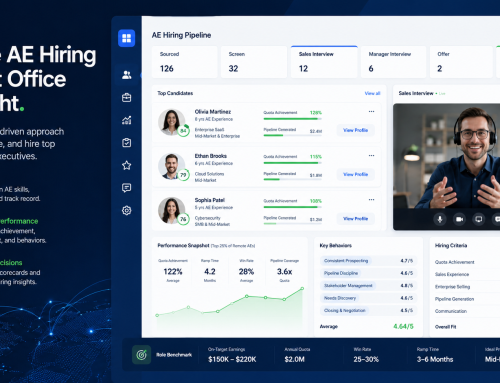Open the analytics chart icon in sidebar
The image size is (500, 383).
coord(127,120)
